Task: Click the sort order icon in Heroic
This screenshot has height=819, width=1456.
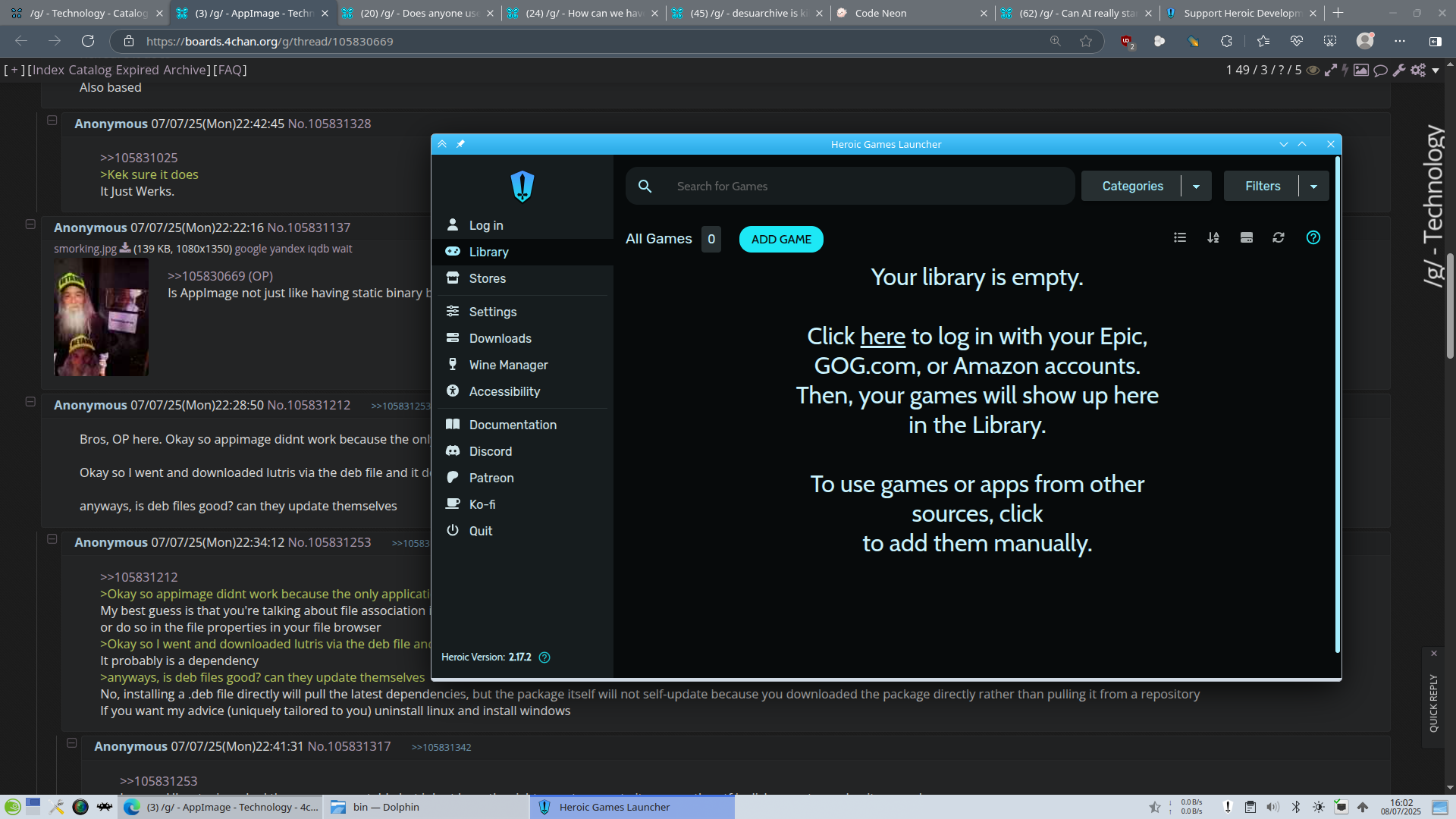Action: click(x=1213, y=238)
